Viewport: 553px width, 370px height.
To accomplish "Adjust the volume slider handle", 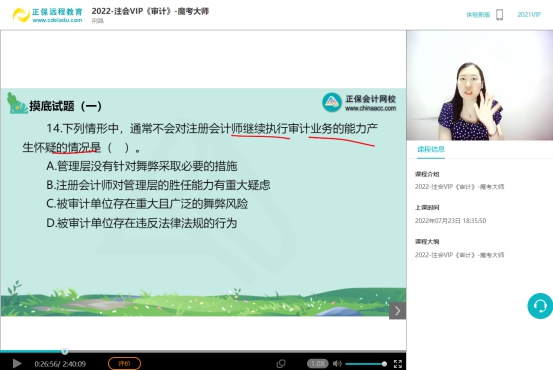I will click(384, 364).
